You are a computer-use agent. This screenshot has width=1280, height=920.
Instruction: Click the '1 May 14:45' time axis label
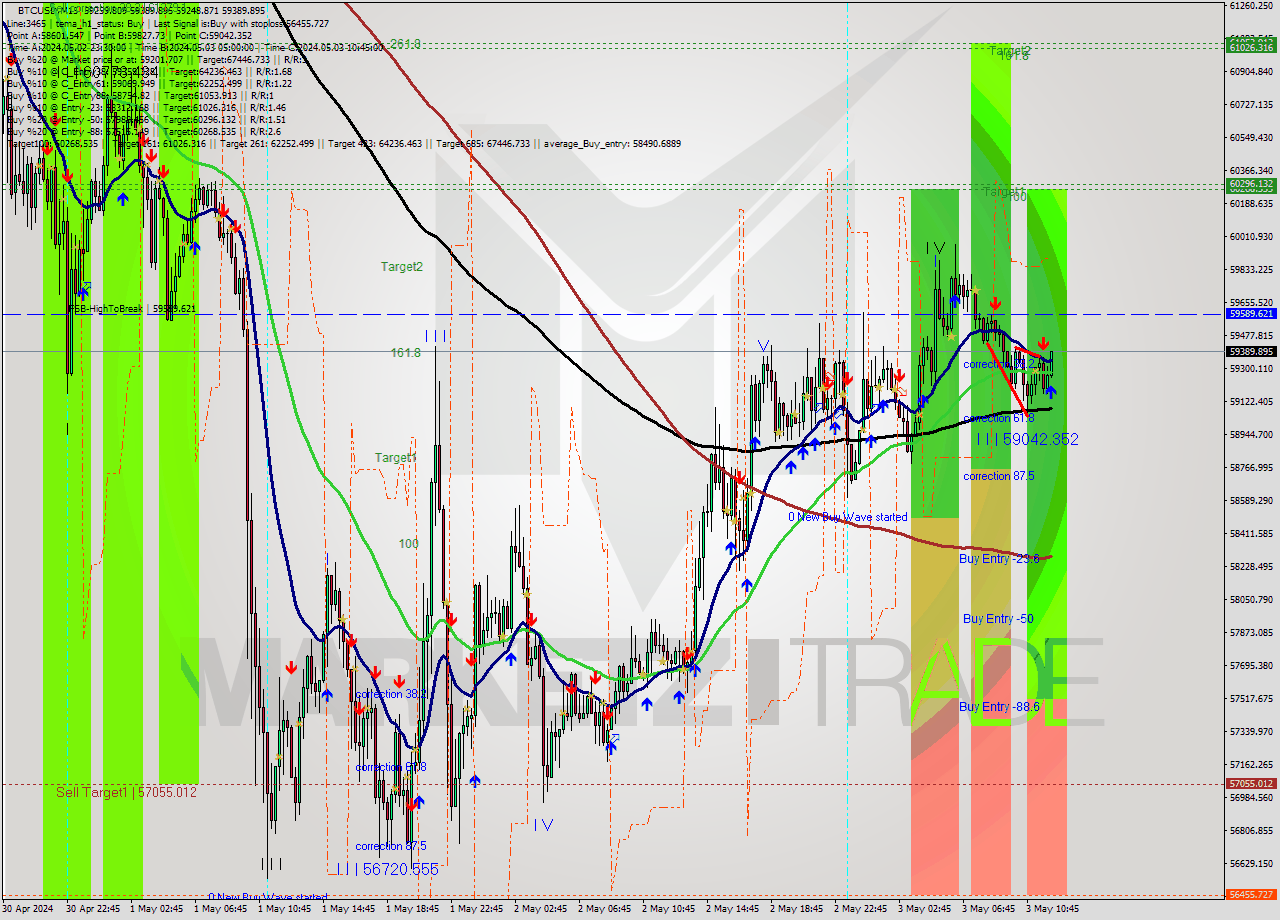click(x=349, y=909)
